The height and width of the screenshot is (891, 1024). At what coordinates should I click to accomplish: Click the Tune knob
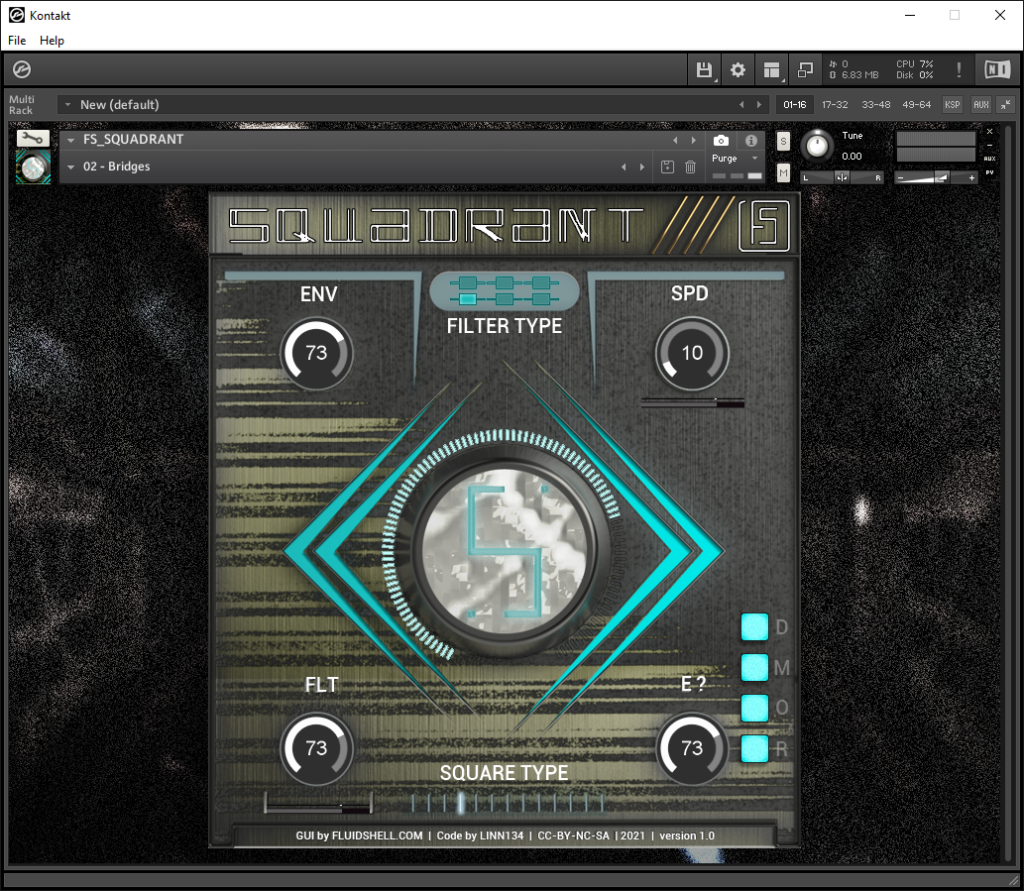tap(817, 146)
